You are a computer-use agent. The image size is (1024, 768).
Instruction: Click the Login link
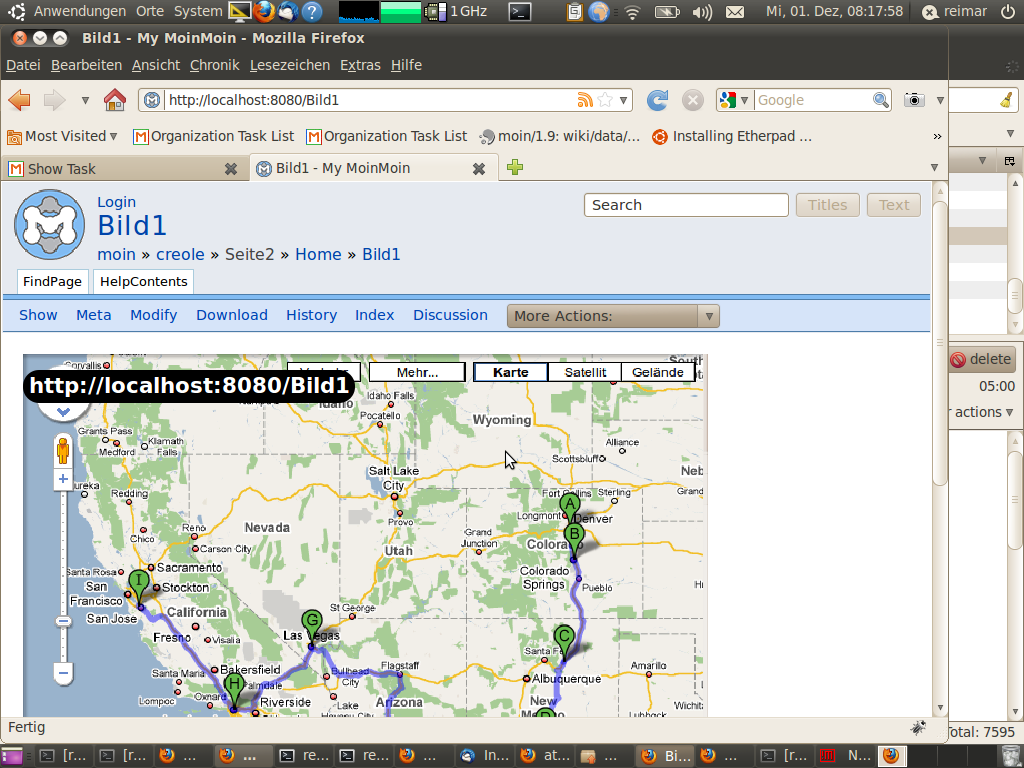tap(116, 202)
